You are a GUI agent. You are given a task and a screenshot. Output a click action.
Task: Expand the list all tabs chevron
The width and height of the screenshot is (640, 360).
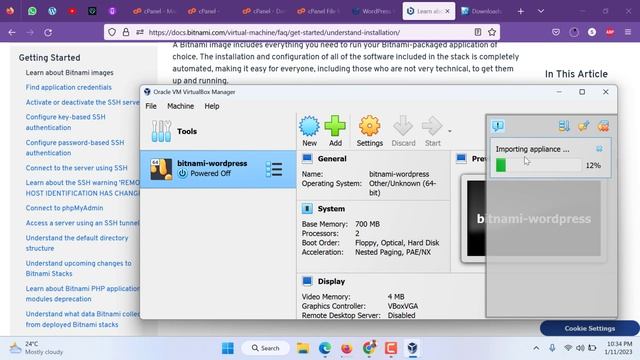(541, 11)
